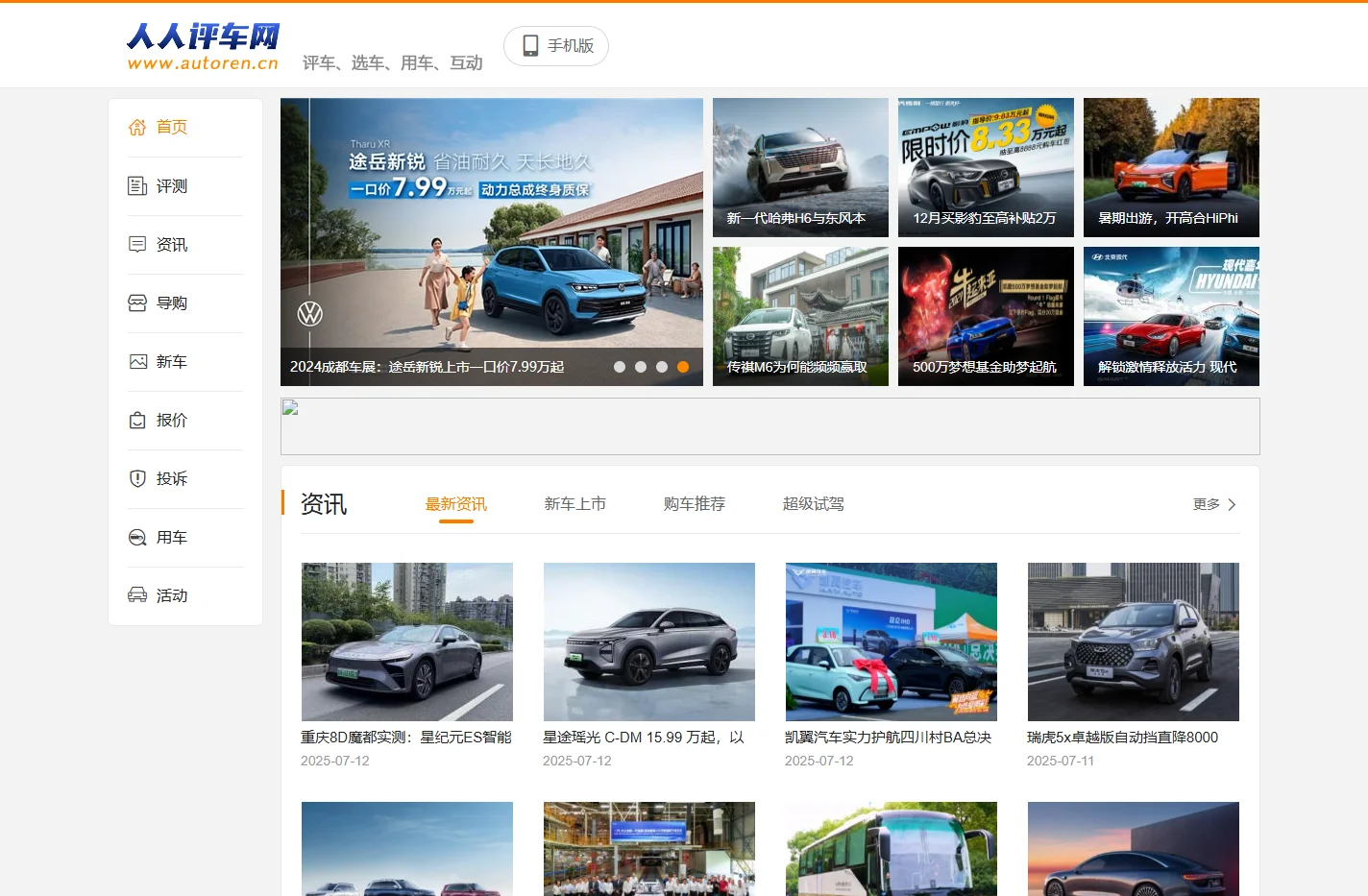This screenshot has height=896, width=1368.
Task: Click the phone icon in 手机版 button
Action: click(x=530, y=45)
